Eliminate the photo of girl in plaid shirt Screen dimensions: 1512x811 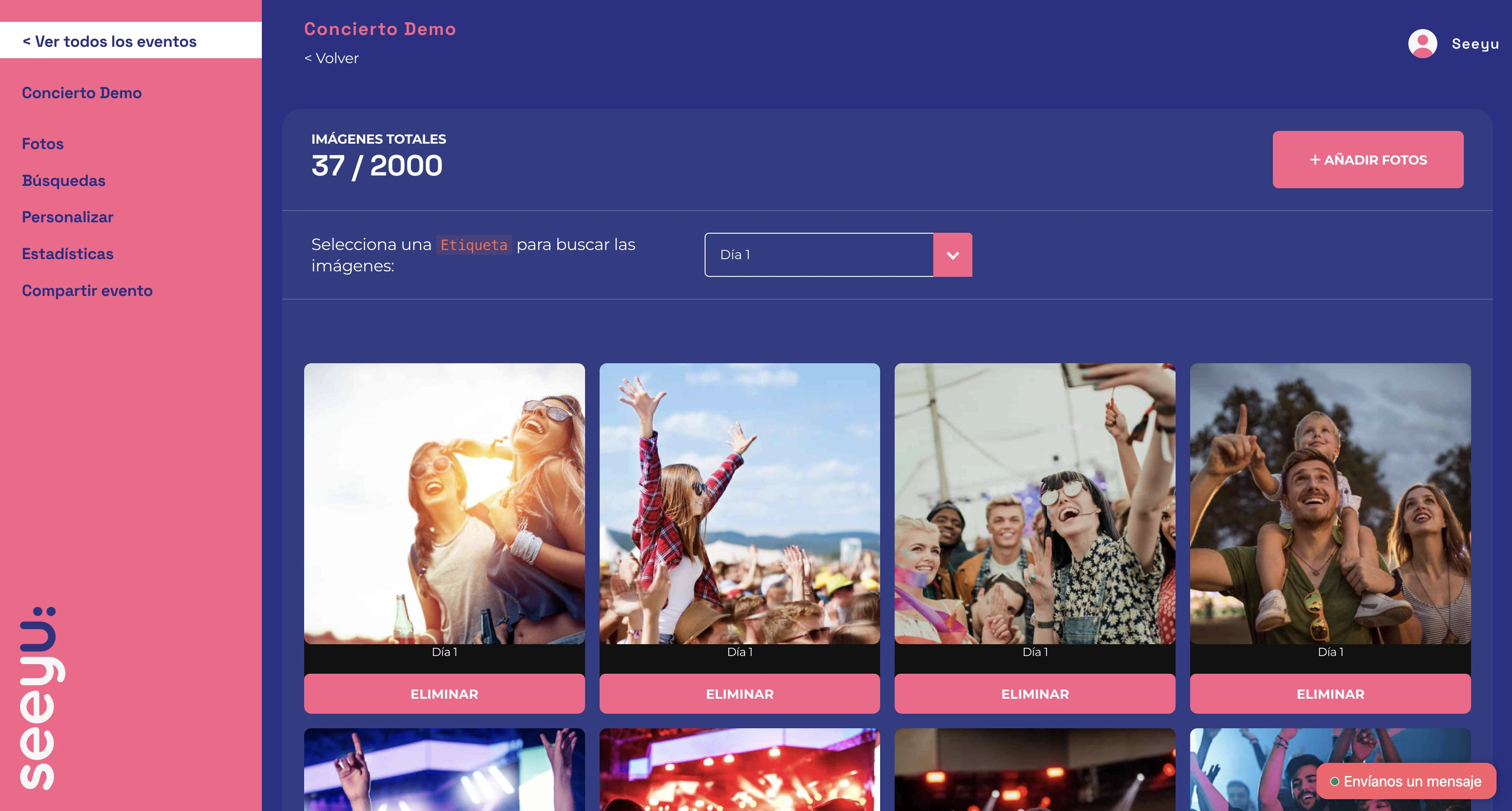740,694
